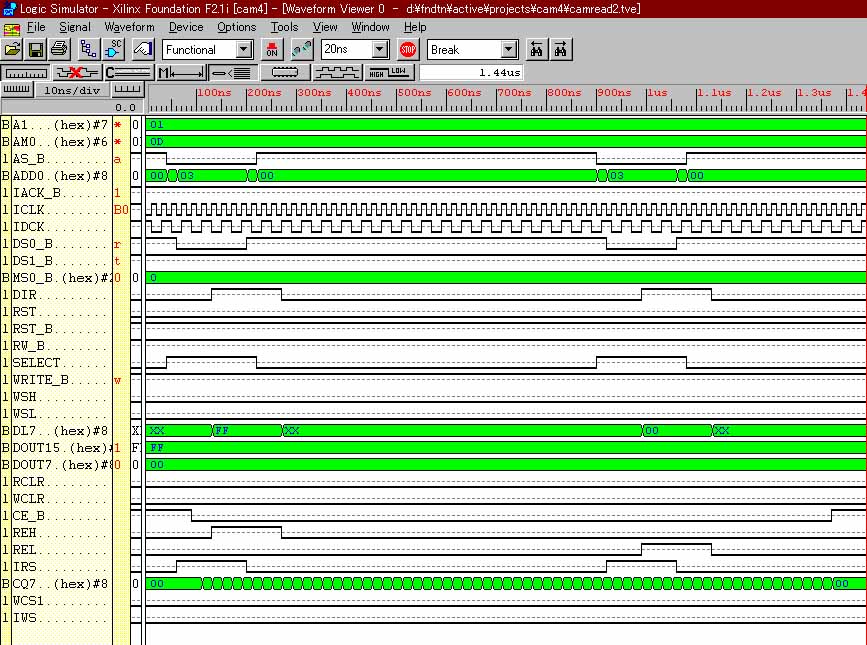The width and height of the screenshot is (867, 645).
Task: Expand the 20ns step size dropdown
Action: [380, 49]
